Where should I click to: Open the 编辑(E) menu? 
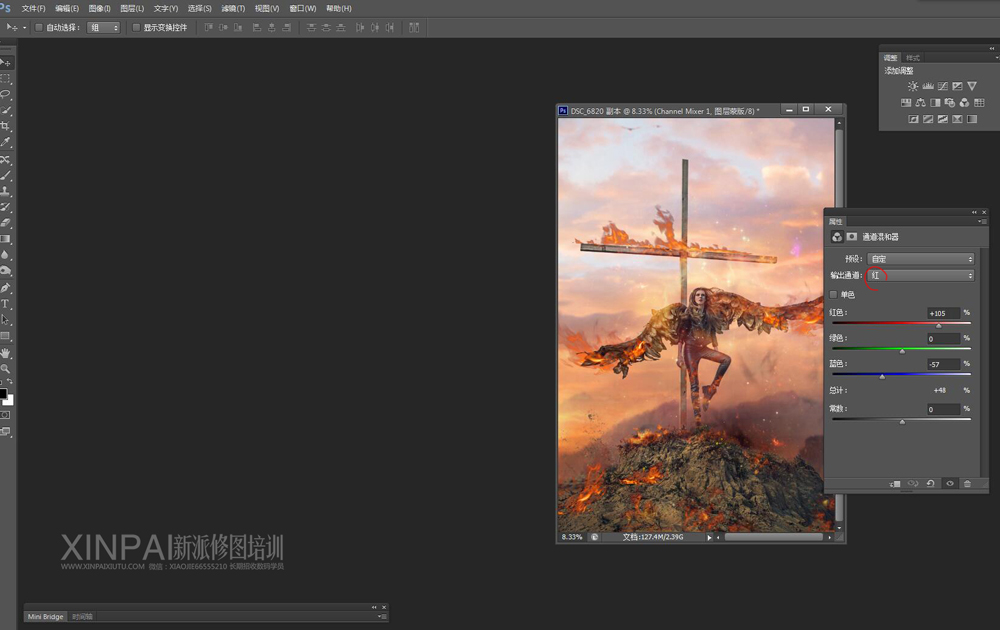[x=67, y=8]
